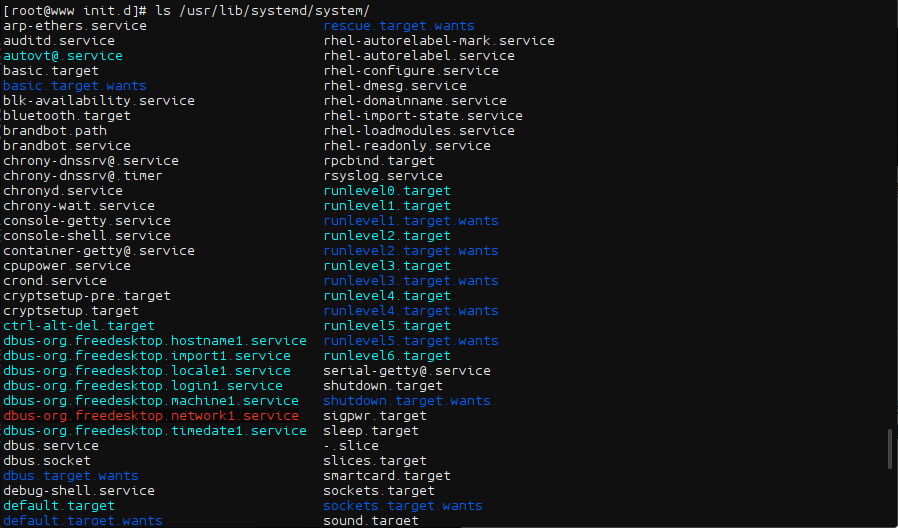Viewport: 898px width, 528px height.
Task: Select sigpwr.target entry
Action: [x=375, y=415]
